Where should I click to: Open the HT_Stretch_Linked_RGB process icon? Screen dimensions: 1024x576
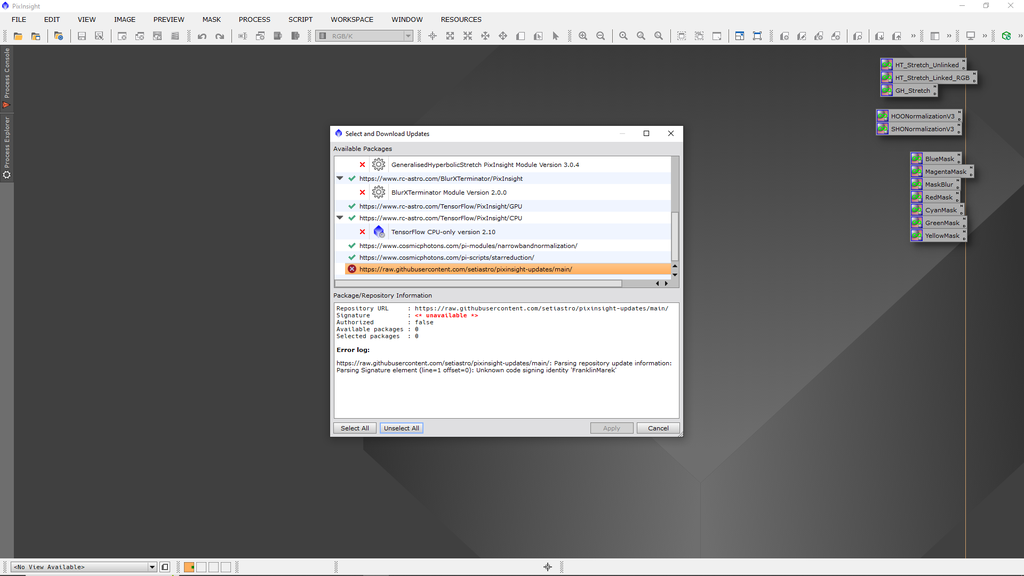pos(927,78)
